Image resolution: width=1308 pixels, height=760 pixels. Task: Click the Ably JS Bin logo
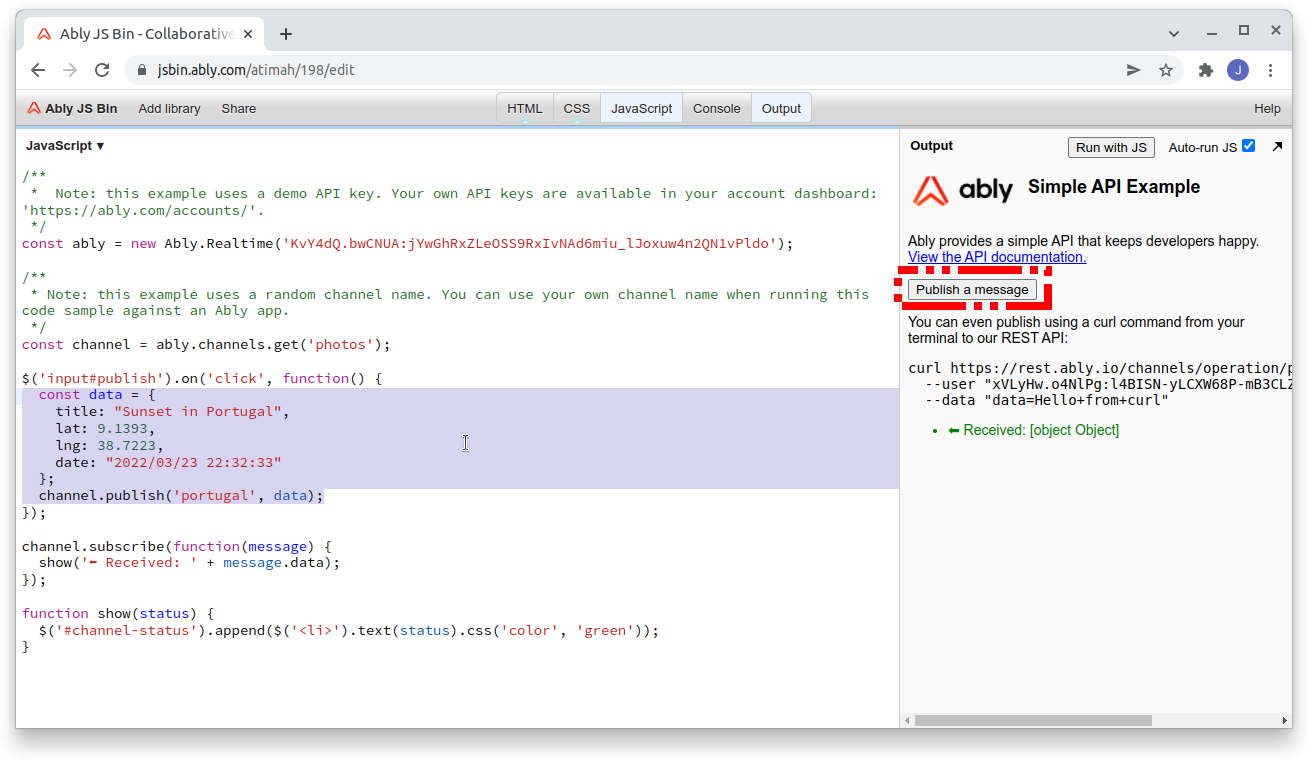pos(72,109)
